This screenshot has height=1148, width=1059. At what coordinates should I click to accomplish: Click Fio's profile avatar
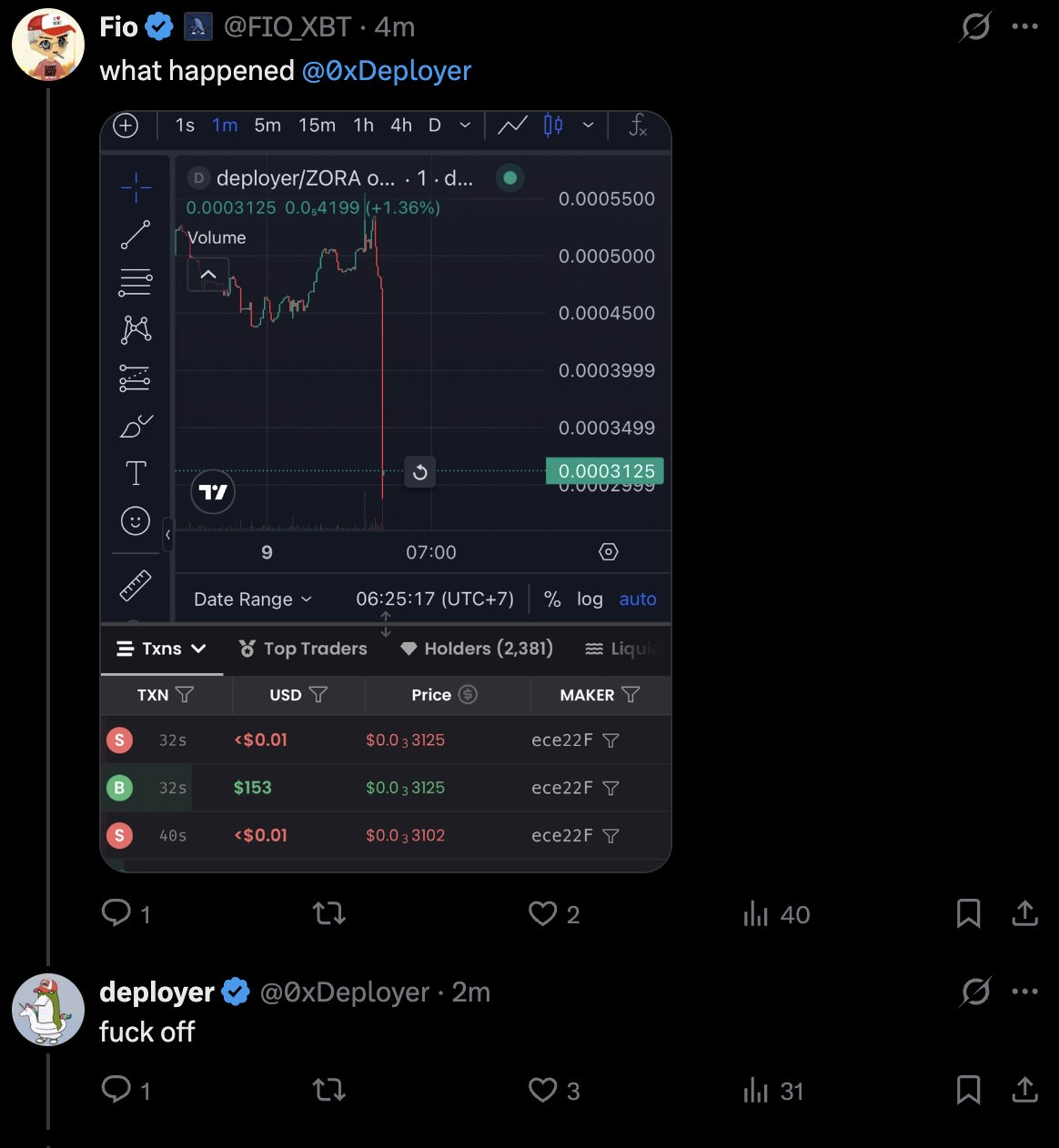coord(48,45)
